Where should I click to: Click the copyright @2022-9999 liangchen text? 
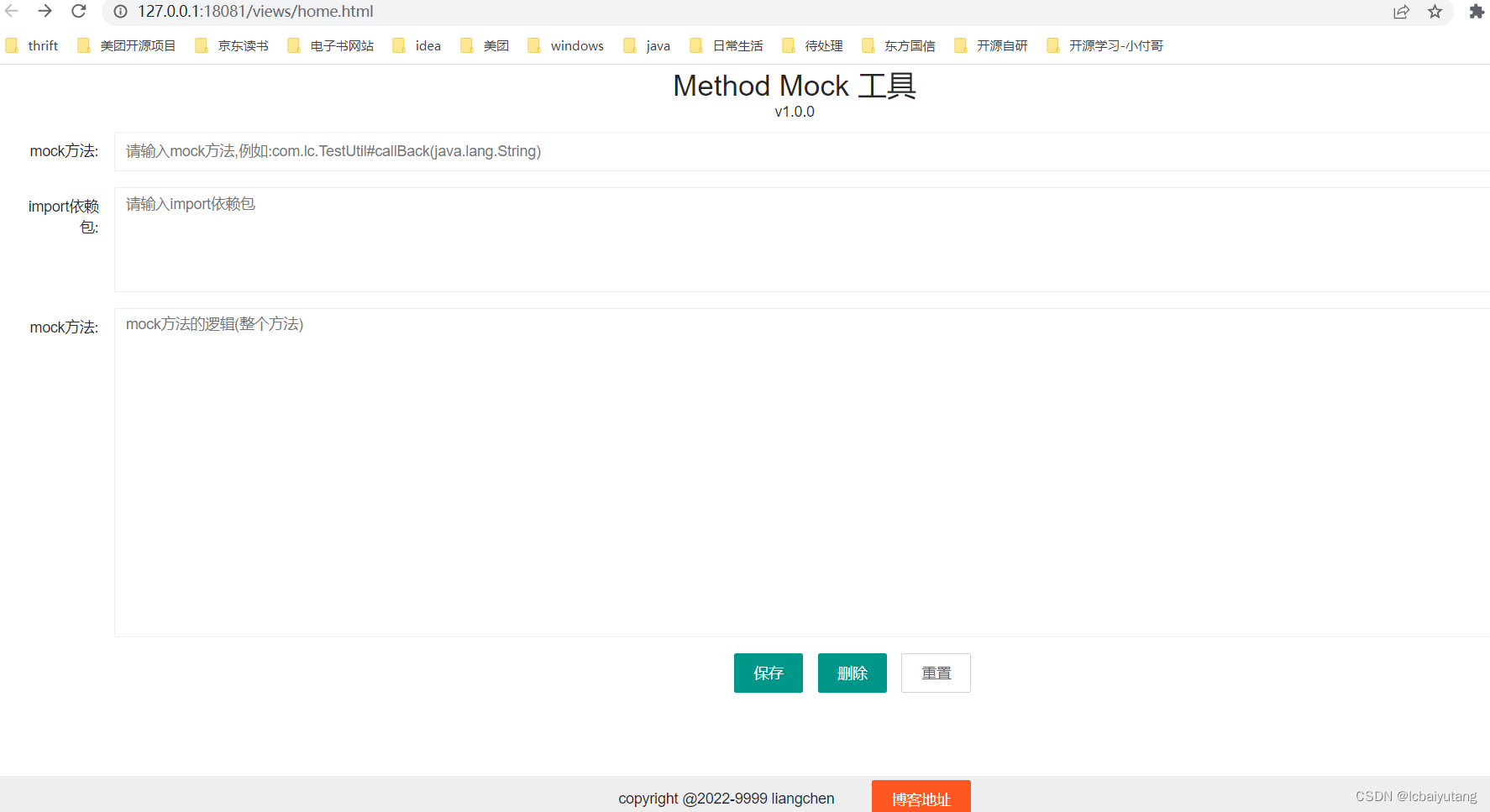[x=727, y=799]
